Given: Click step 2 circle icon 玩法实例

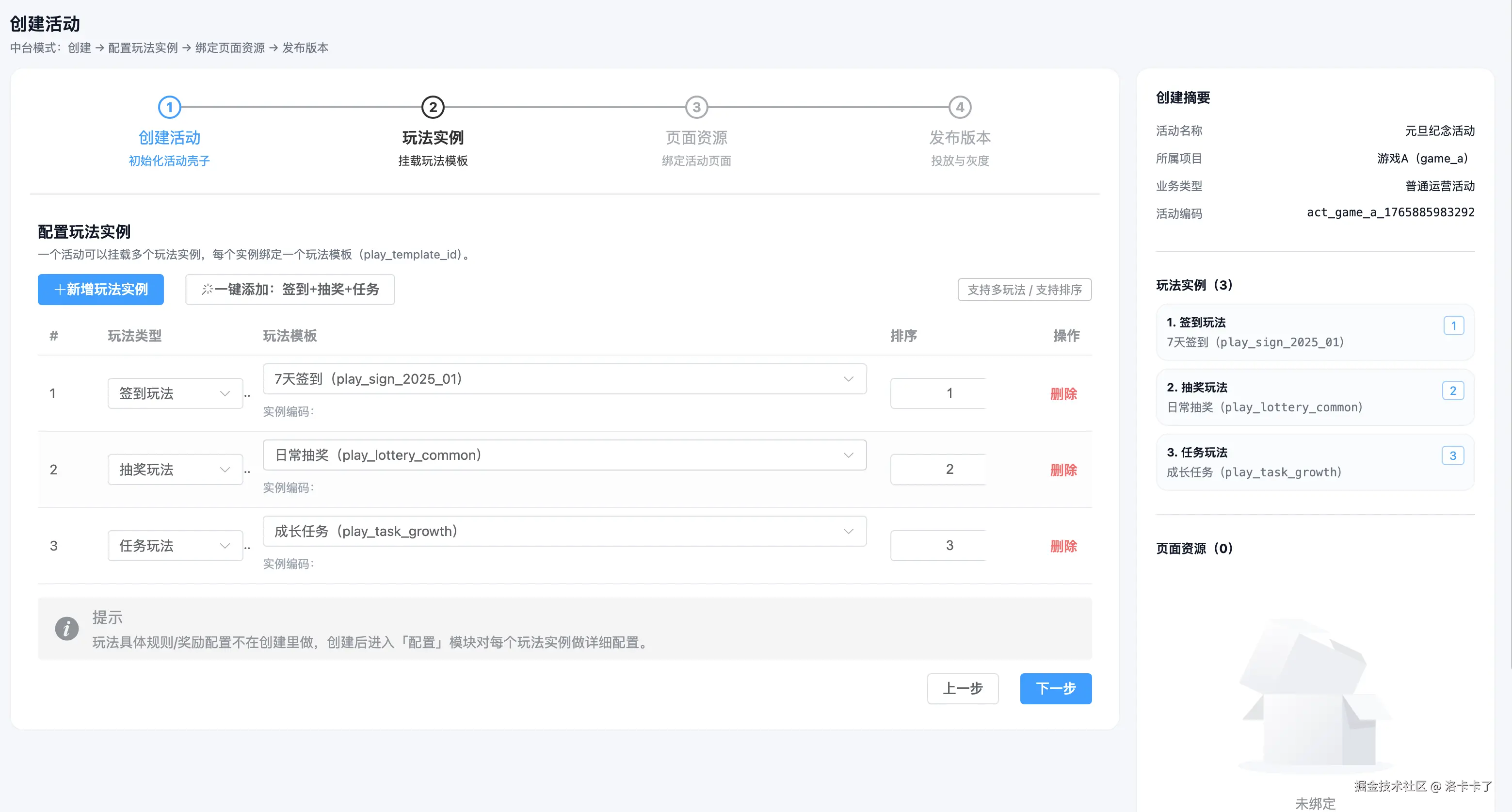Looking at the screenshot, I should 433,108.
